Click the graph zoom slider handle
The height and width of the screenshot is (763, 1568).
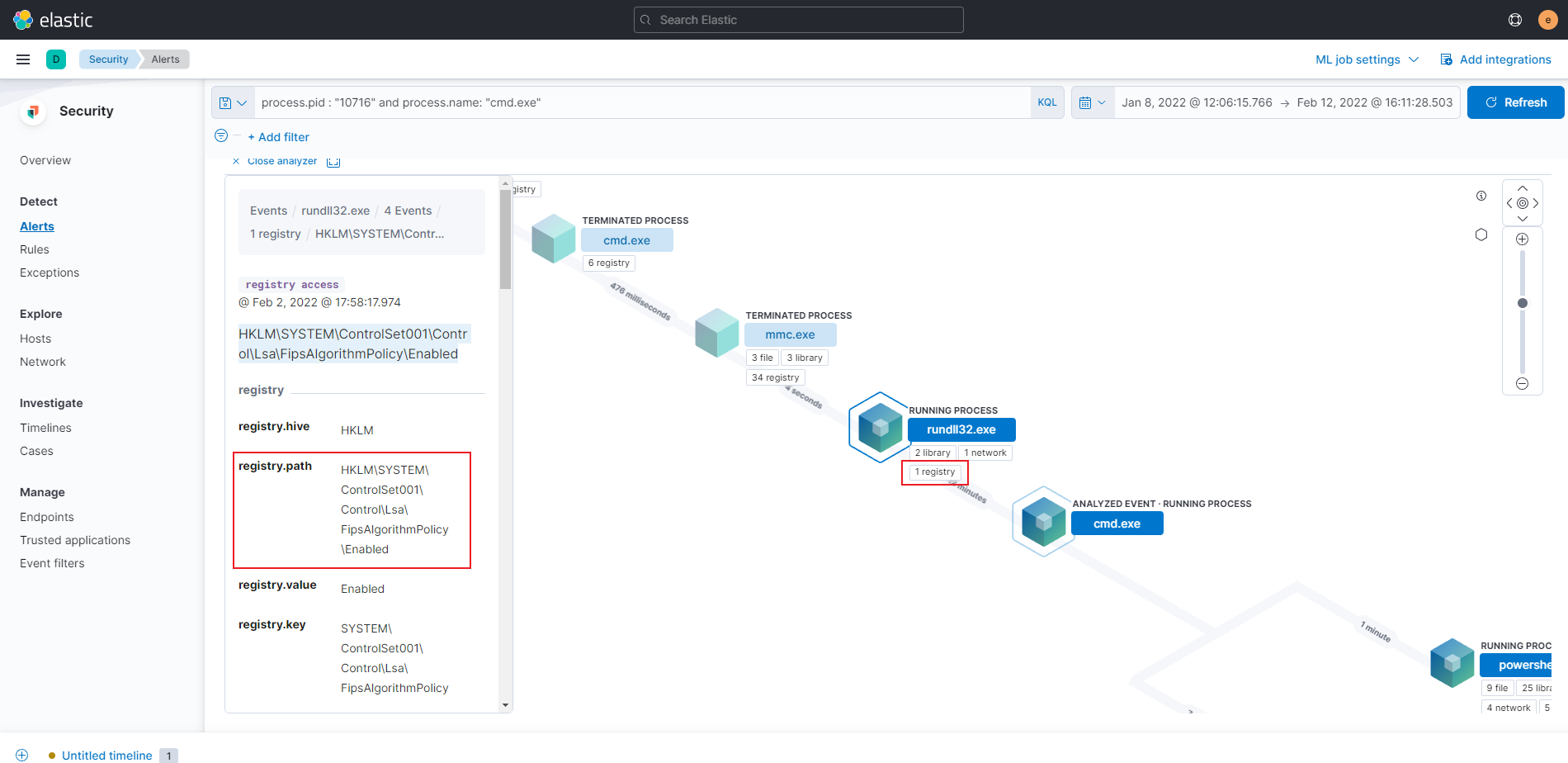[1523, 303]
